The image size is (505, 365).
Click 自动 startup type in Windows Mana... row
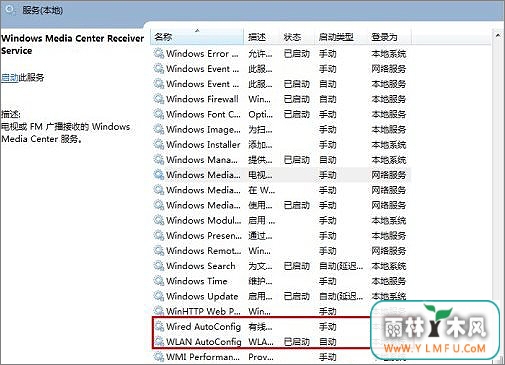coord(327,160)
